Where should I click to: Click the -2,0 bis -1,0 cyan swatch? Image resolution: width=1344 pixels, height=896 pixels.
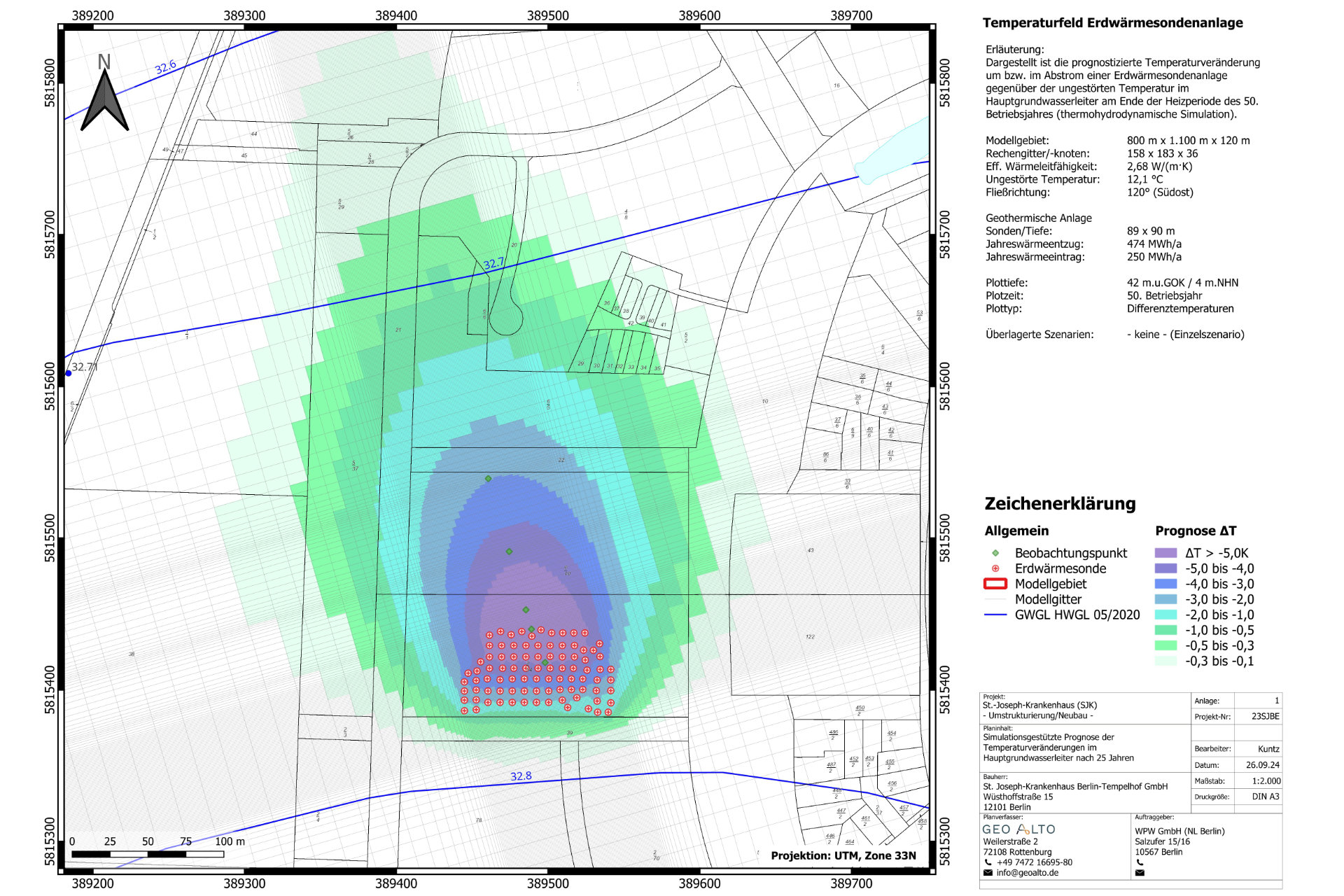click(x=1165, y=615)
